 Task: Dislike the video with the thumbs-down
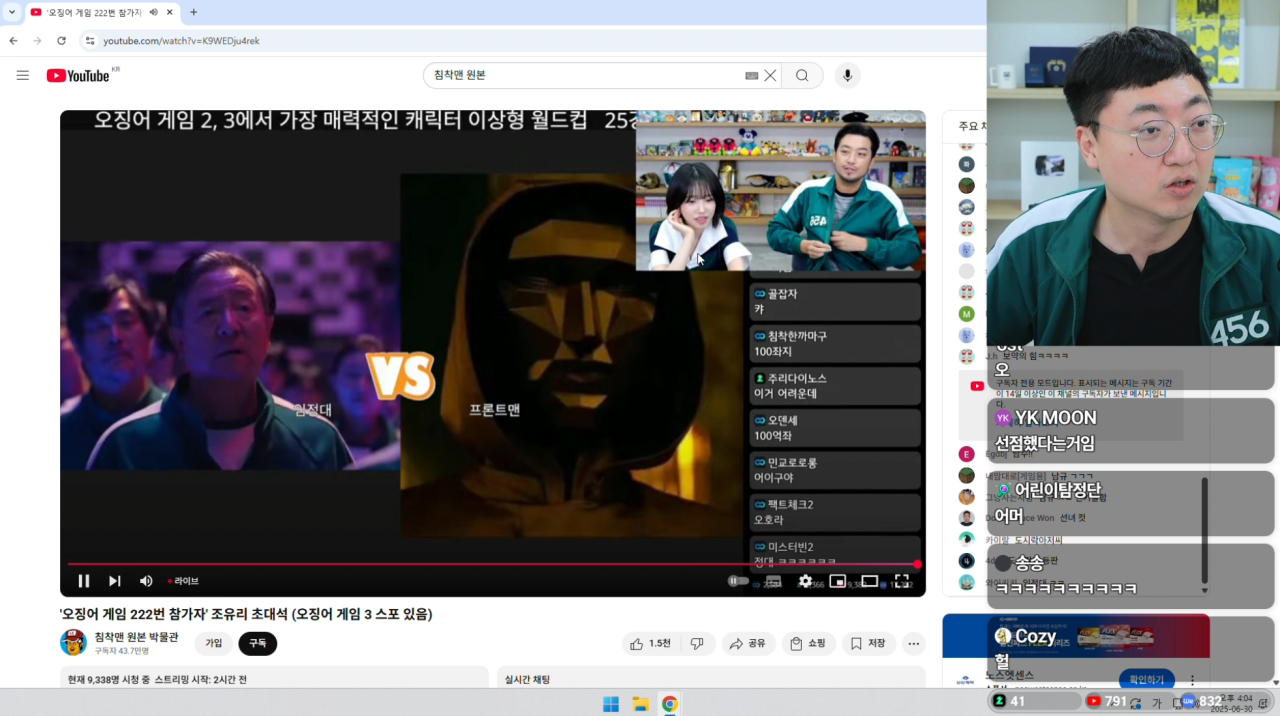697,643
